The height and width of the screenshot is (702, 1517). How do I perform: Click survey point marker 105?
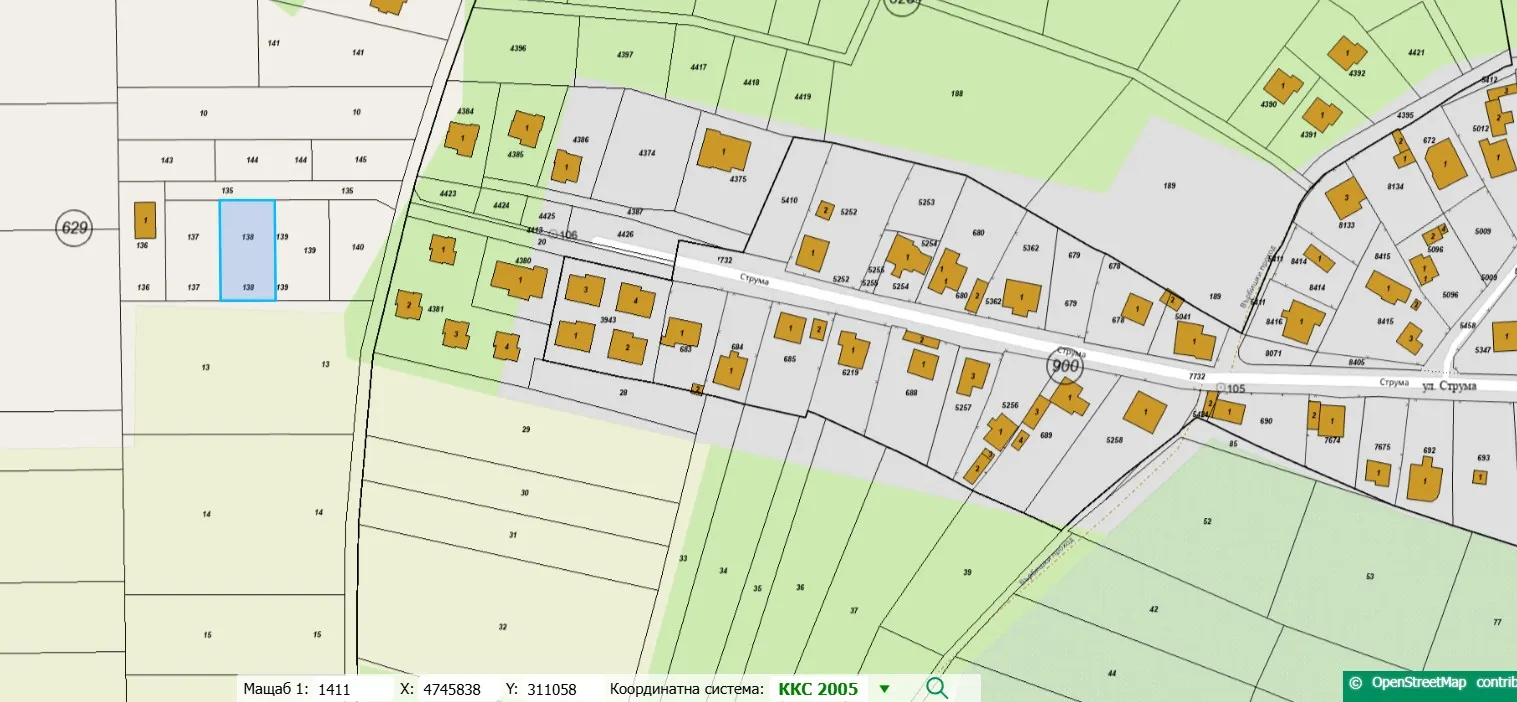click(x=1220, y=388)
